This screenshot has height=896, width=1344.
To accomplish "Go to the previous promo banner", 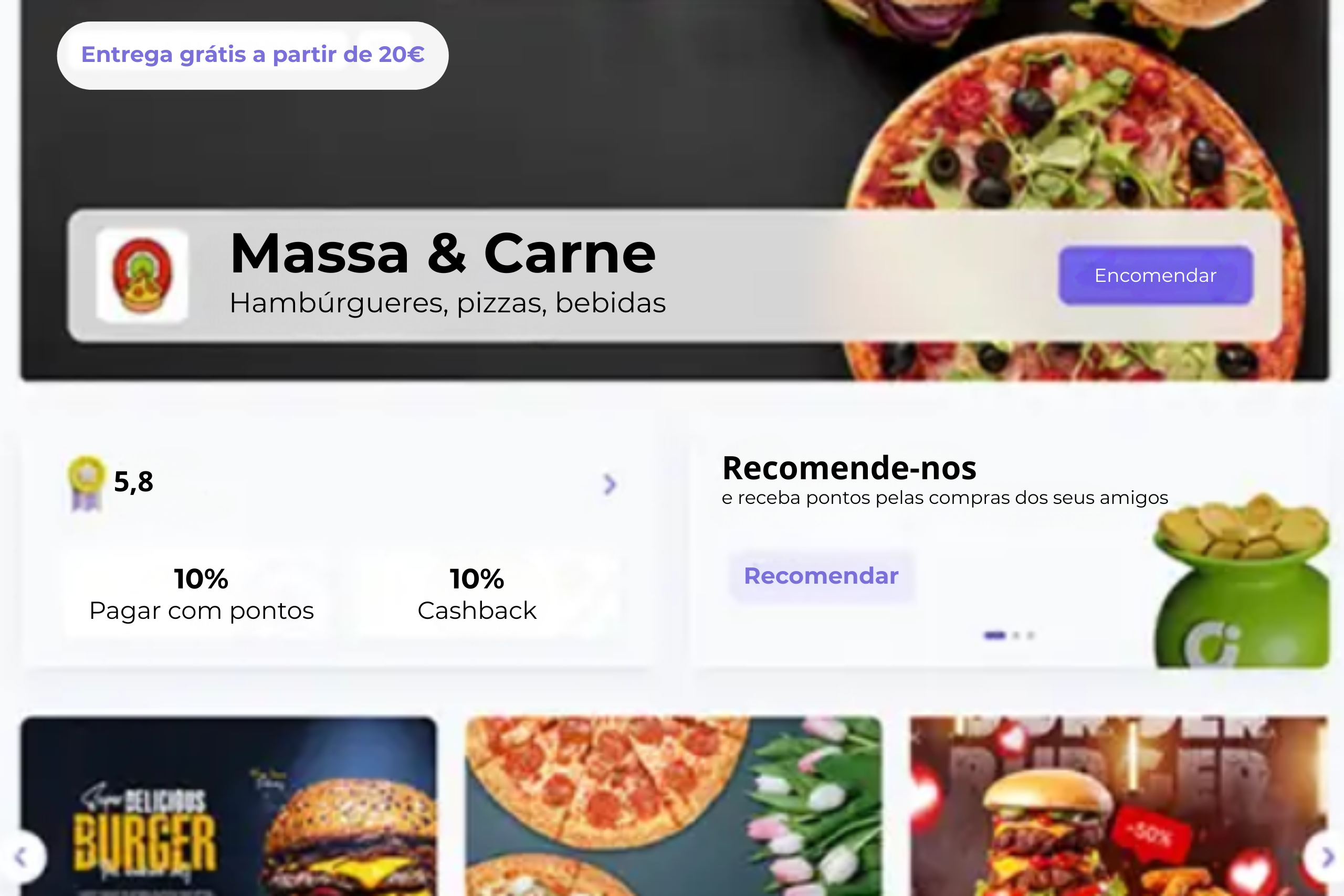I will 22,857.
